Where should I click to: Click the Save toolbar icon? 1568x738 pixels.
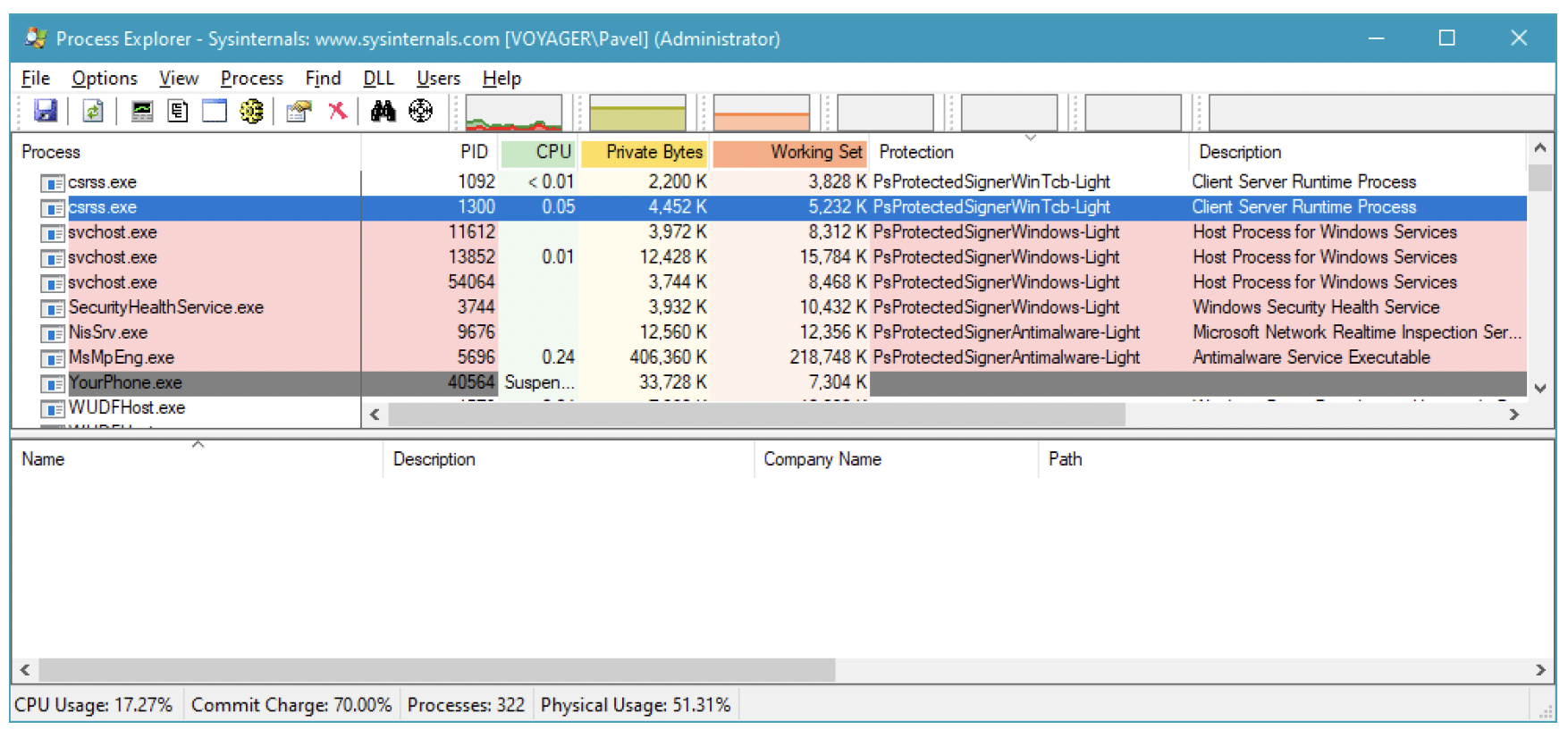pyautogui.click(x=45, y=112)
